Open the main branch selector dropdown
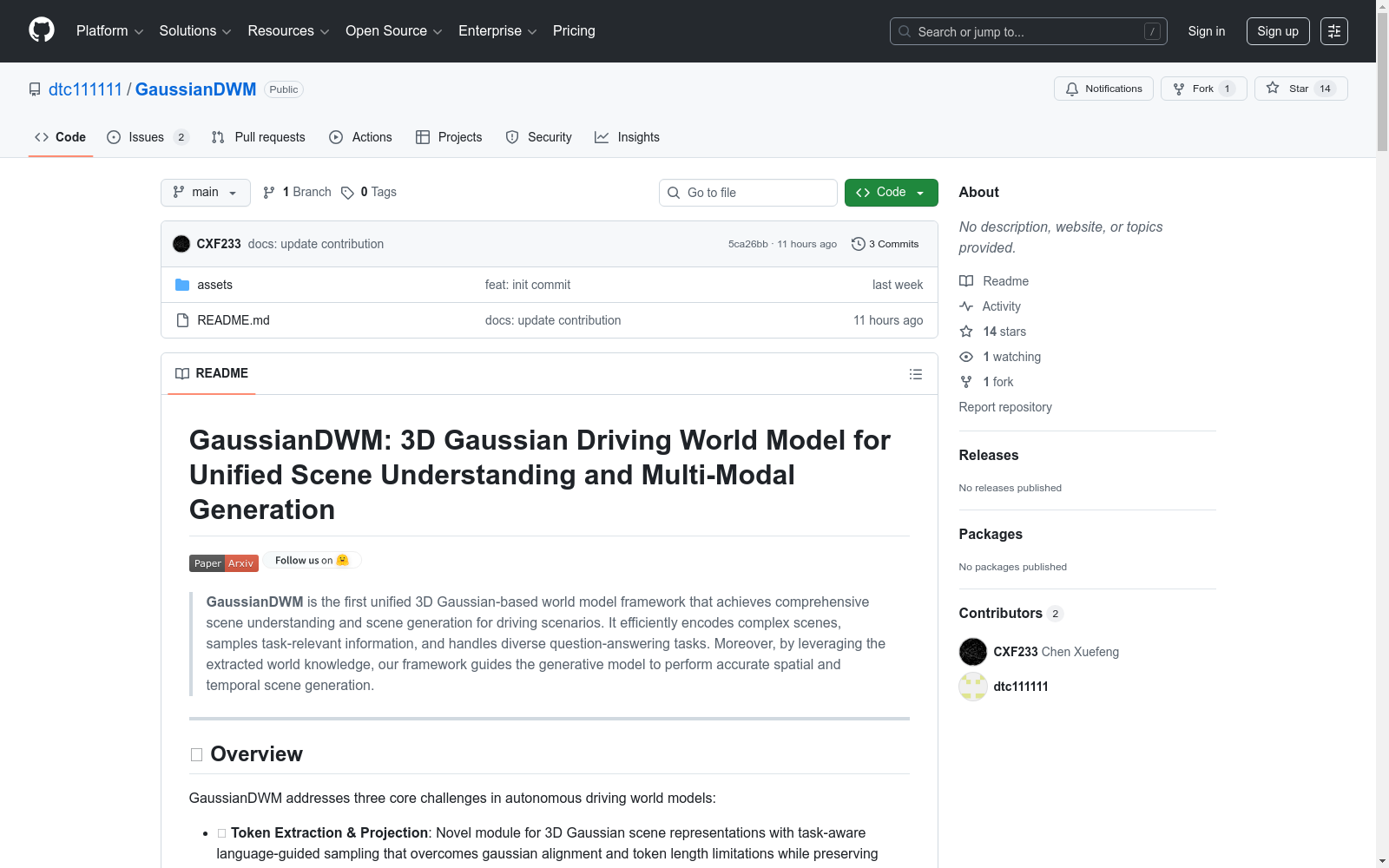 point(206,193)
